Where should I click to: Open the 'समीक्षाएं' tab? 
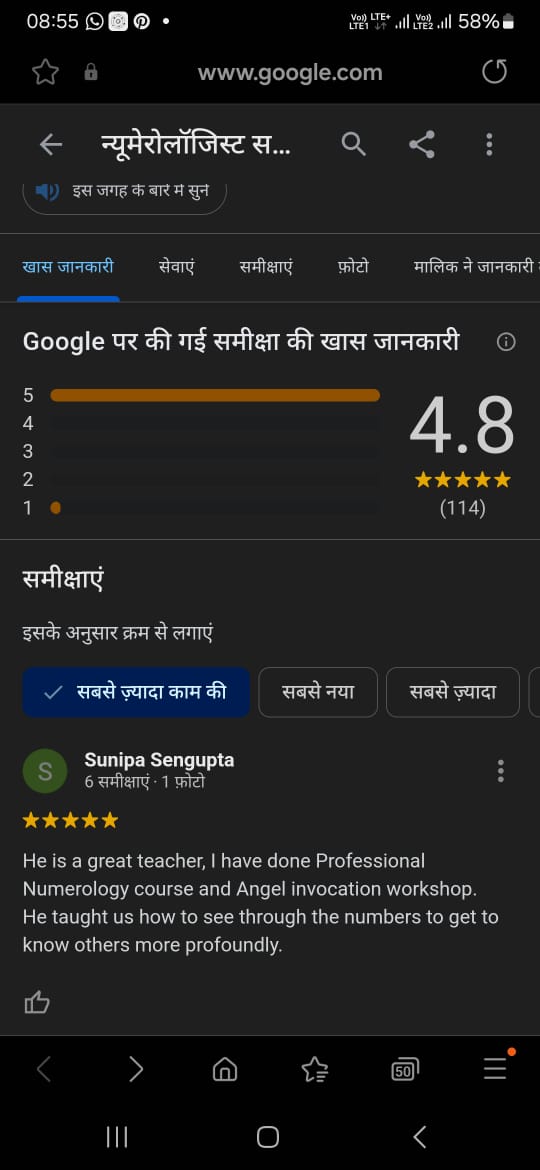point(266,266)
